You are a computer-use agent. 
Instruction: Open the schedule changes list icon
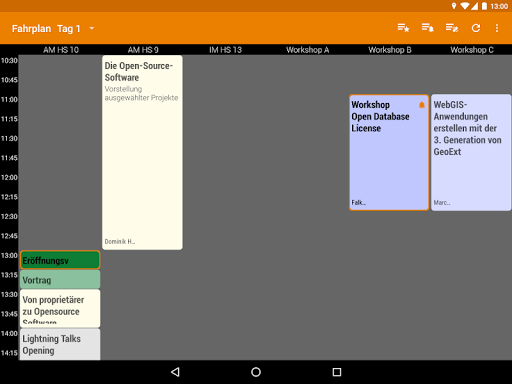coord(452,28)
